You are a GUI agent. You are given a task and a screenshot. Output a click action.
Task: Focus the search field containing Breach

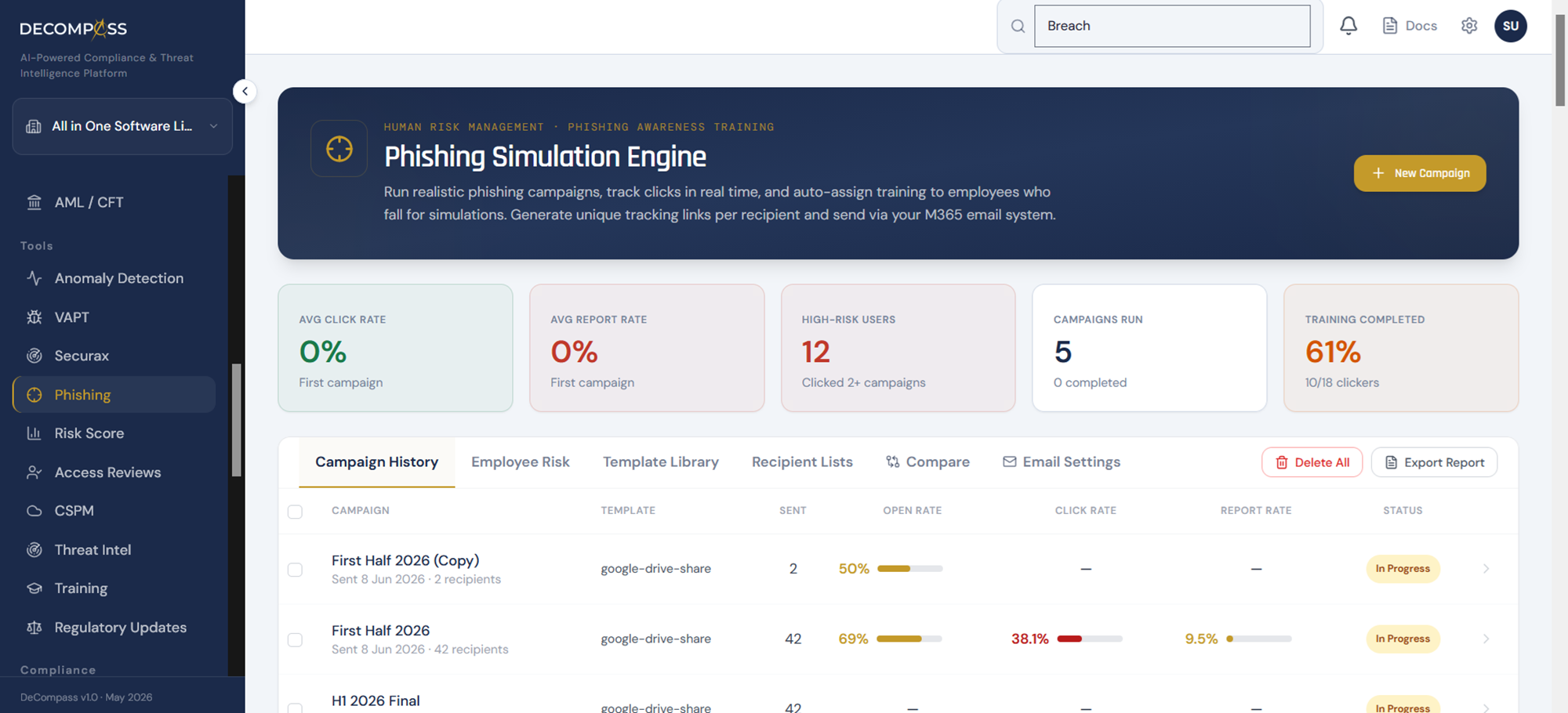[x=1172, y=26]
